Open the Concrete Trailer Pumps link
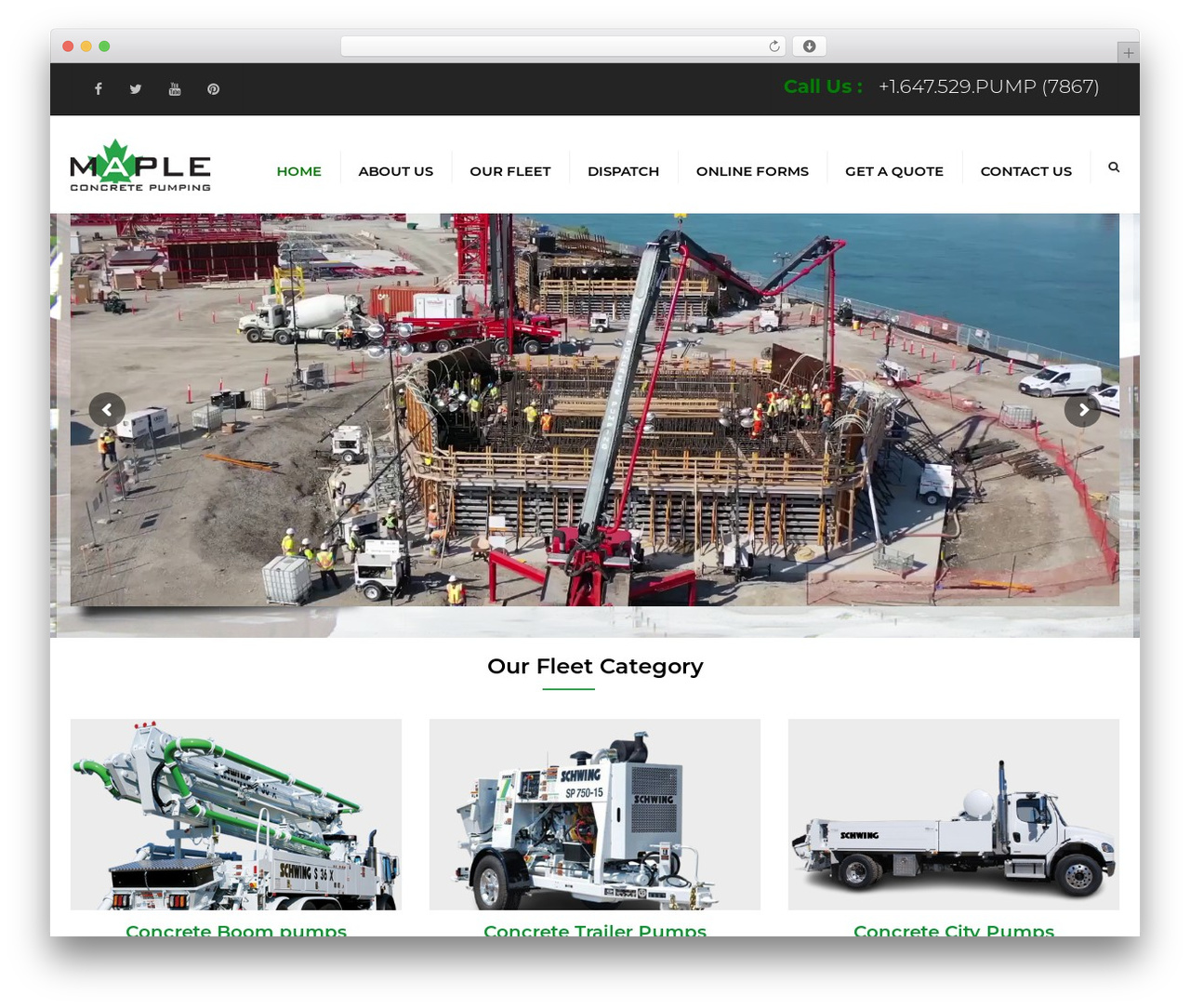 tap(595, 930)
